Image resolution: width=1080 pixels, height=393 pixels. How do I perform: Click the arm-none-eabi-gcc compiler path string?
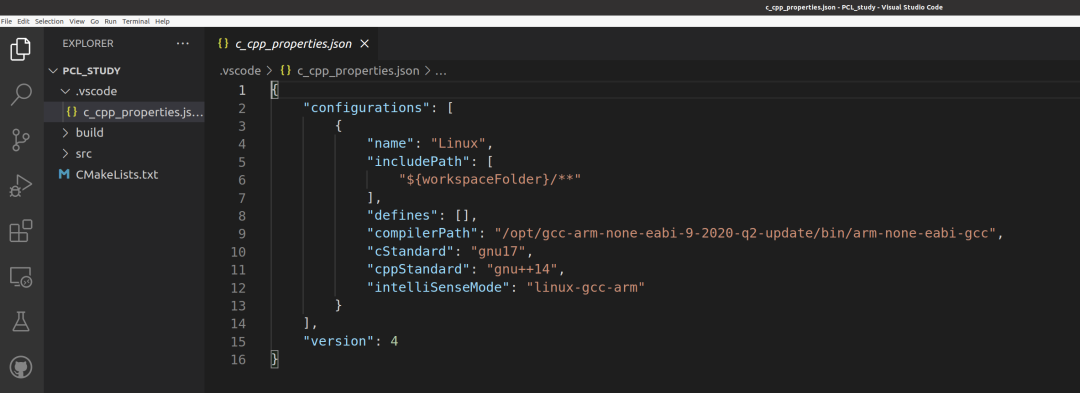click(746, 233)
